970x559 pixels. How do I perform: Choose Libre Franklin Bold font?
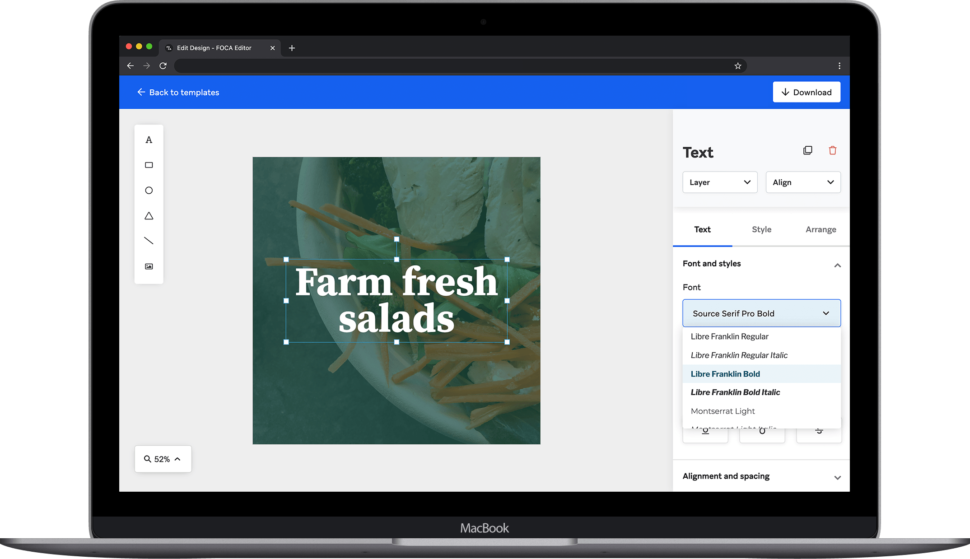[762, 373]
